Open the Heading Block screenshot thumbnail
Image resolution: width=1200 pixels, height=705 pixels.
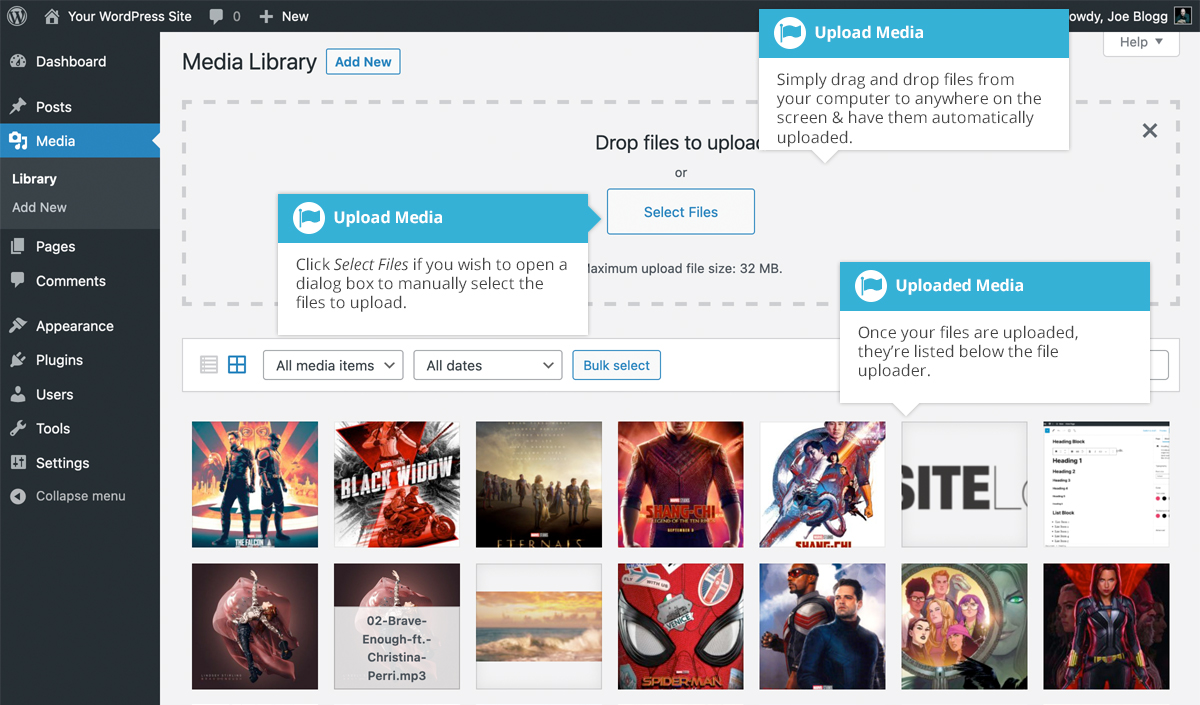tap(1106, 484)
